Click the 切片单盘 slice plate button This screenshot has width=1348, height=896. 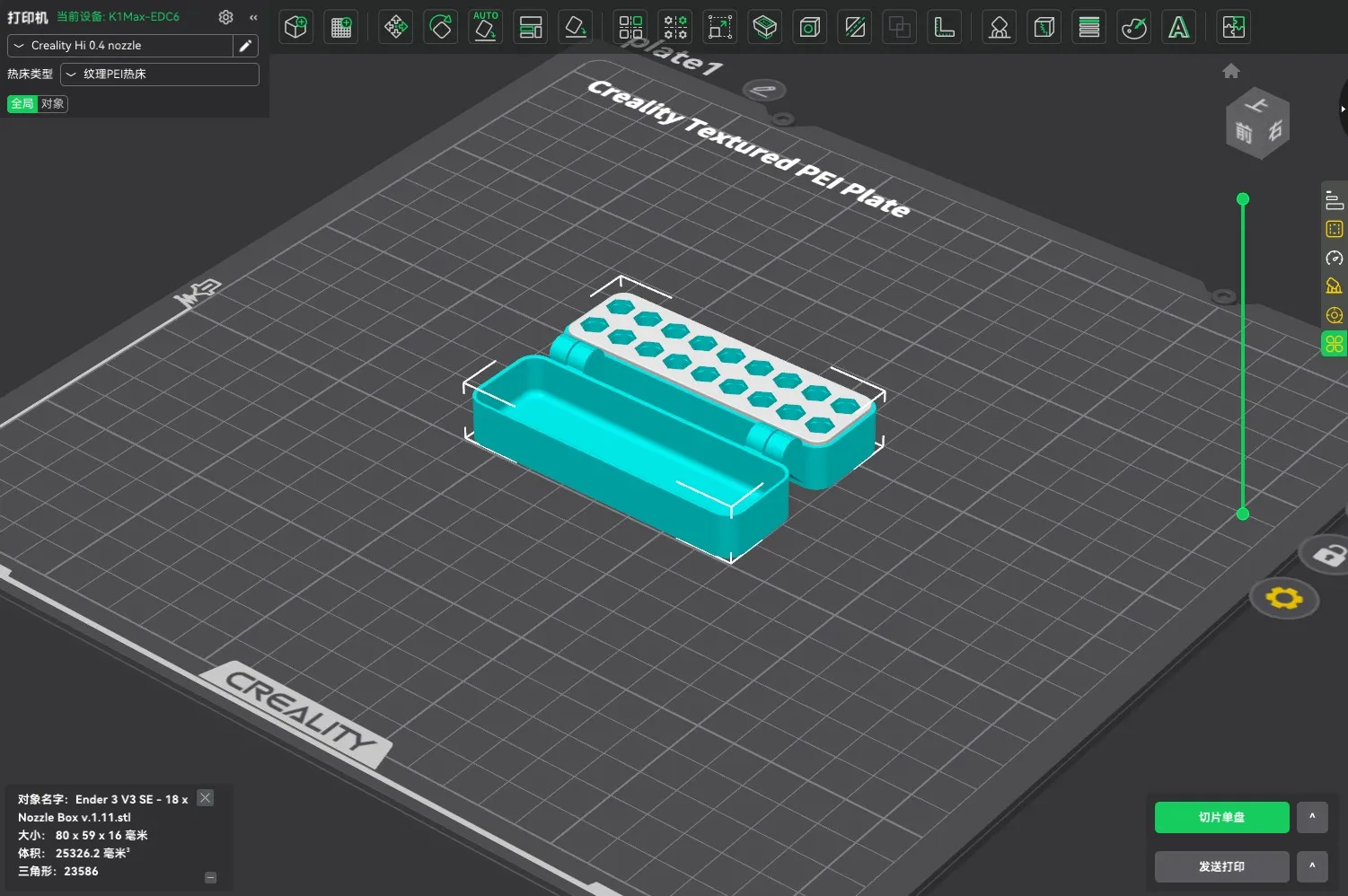1222,817
